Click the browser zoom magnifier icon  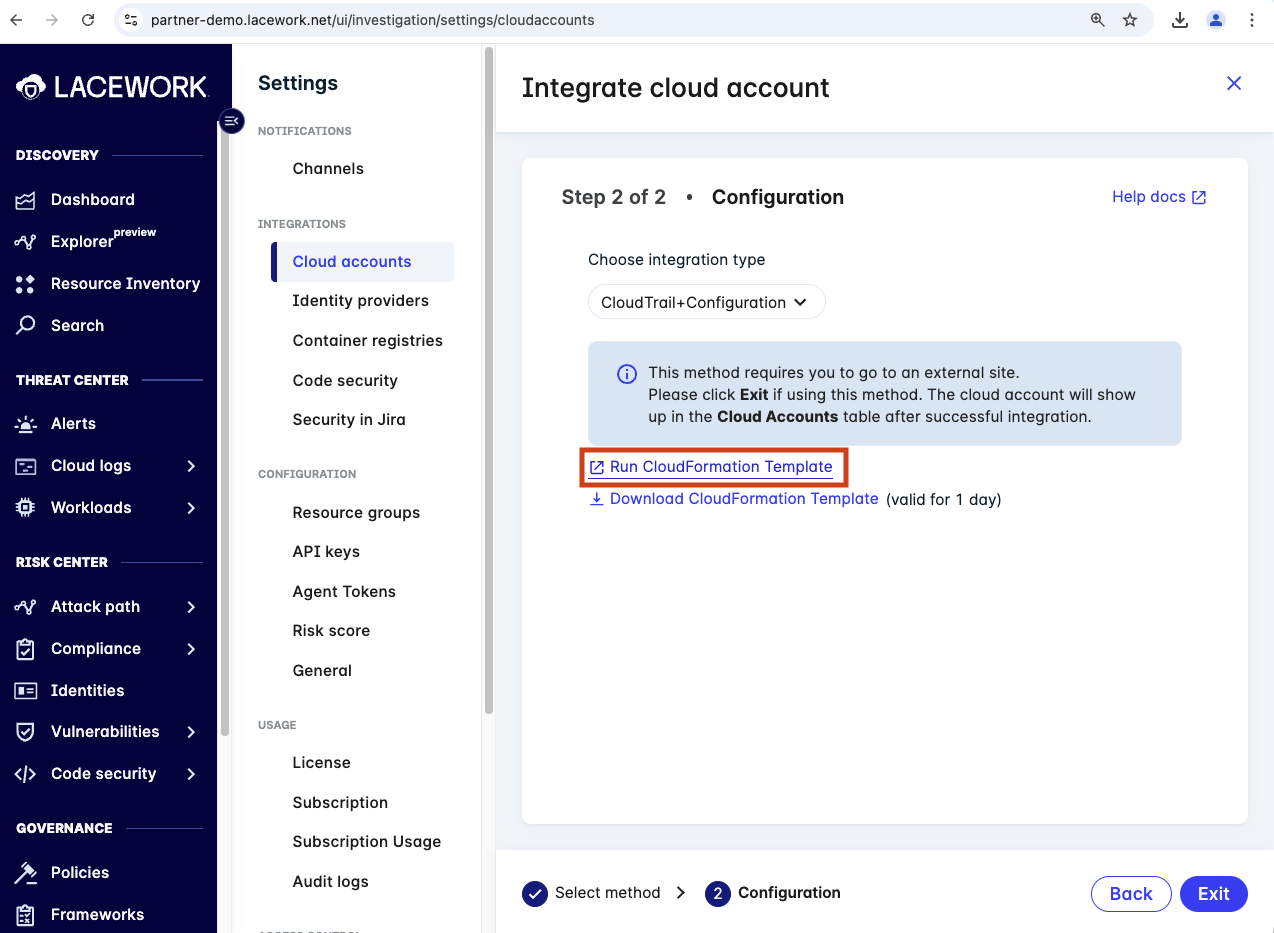pyautogui.click(x=1098, y=20)
